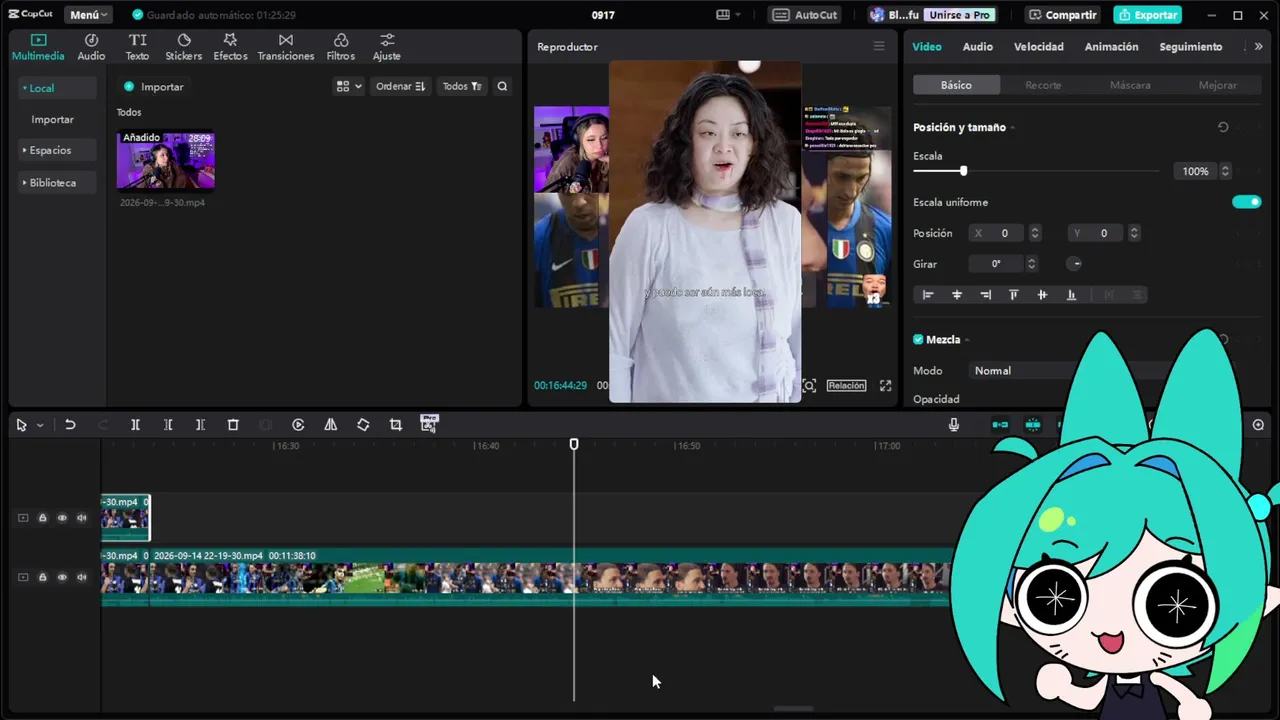The width and height of the screenshot is (1280, 720).
Task: Click the microphone record voiceover icon
Action: coord(954,425)
